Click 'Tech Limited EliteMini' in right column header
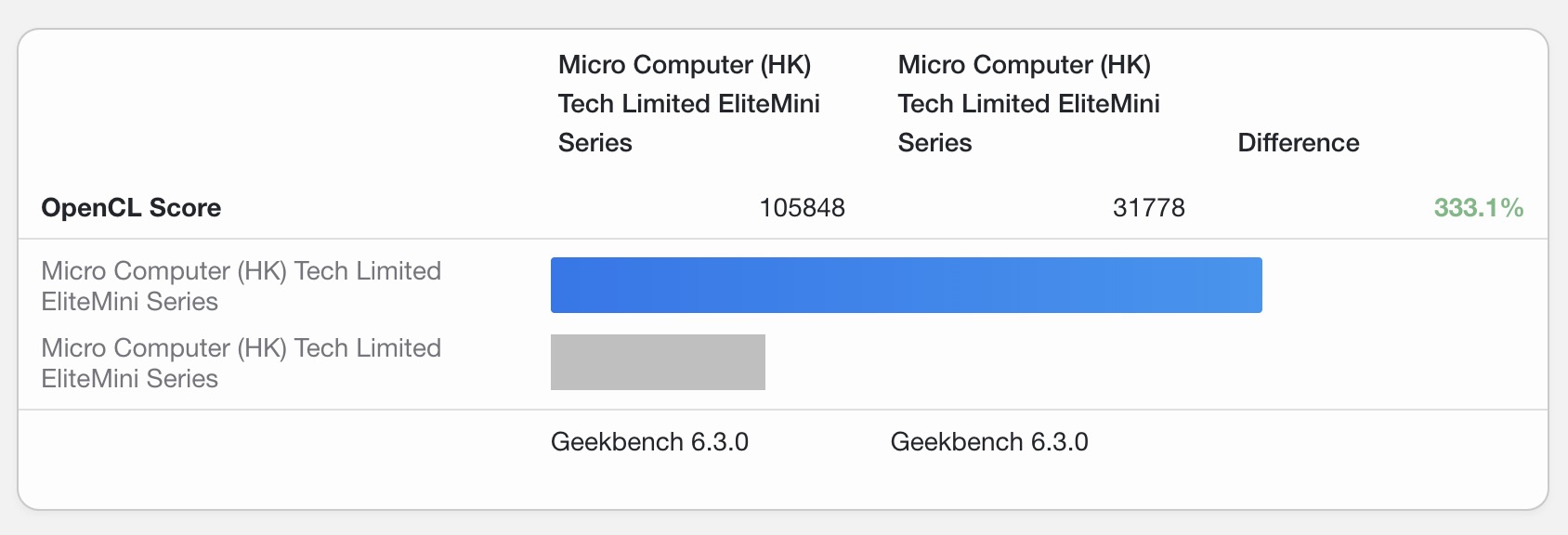 [x=1028, y=104]
